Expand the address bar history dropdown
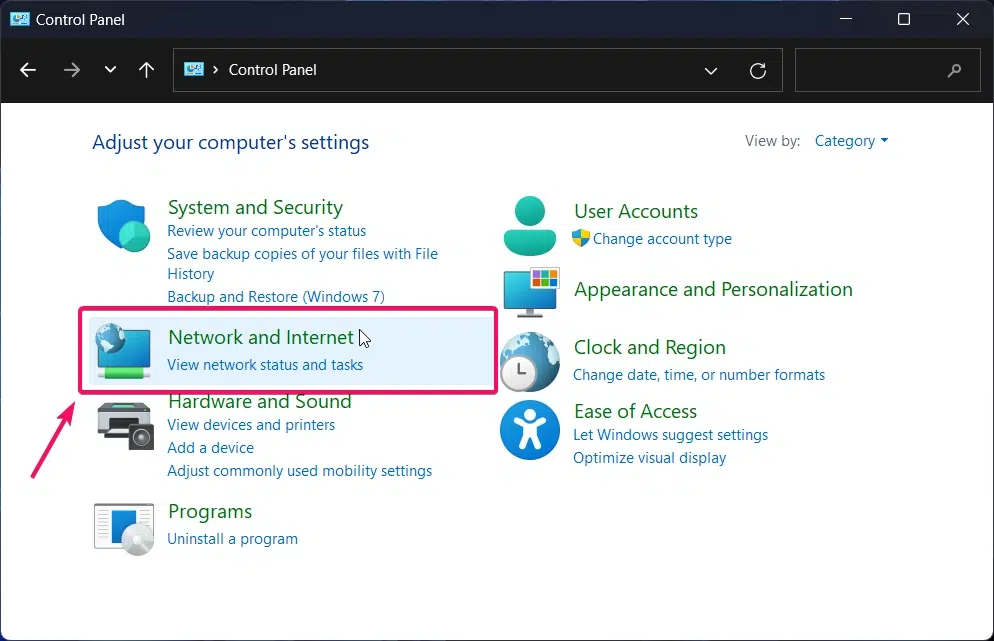Image resolution: width=994 pixels, height=641 pixels. [711, 70]
